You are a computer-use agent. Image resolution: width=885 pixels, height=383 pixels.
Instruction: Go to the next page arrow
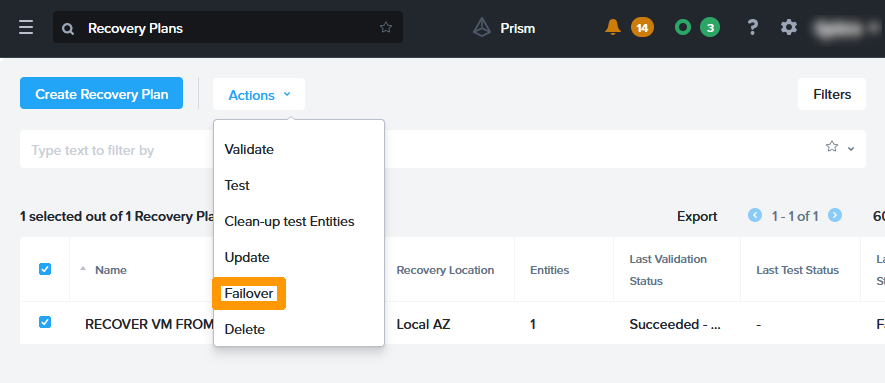point(835,215)
